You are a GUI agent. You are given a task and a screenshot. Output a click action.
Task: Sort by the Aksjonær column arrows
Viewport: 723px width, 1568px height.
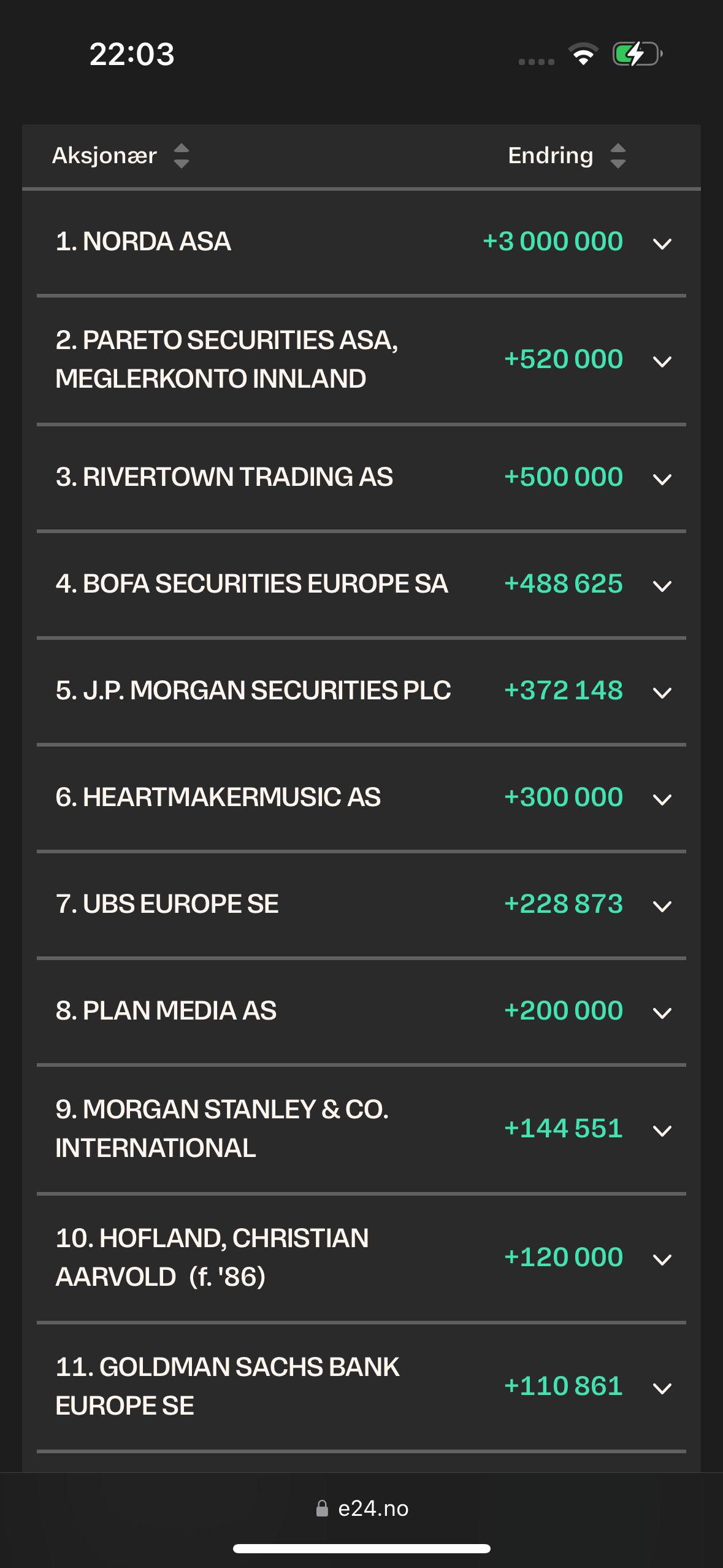point(182,156)
